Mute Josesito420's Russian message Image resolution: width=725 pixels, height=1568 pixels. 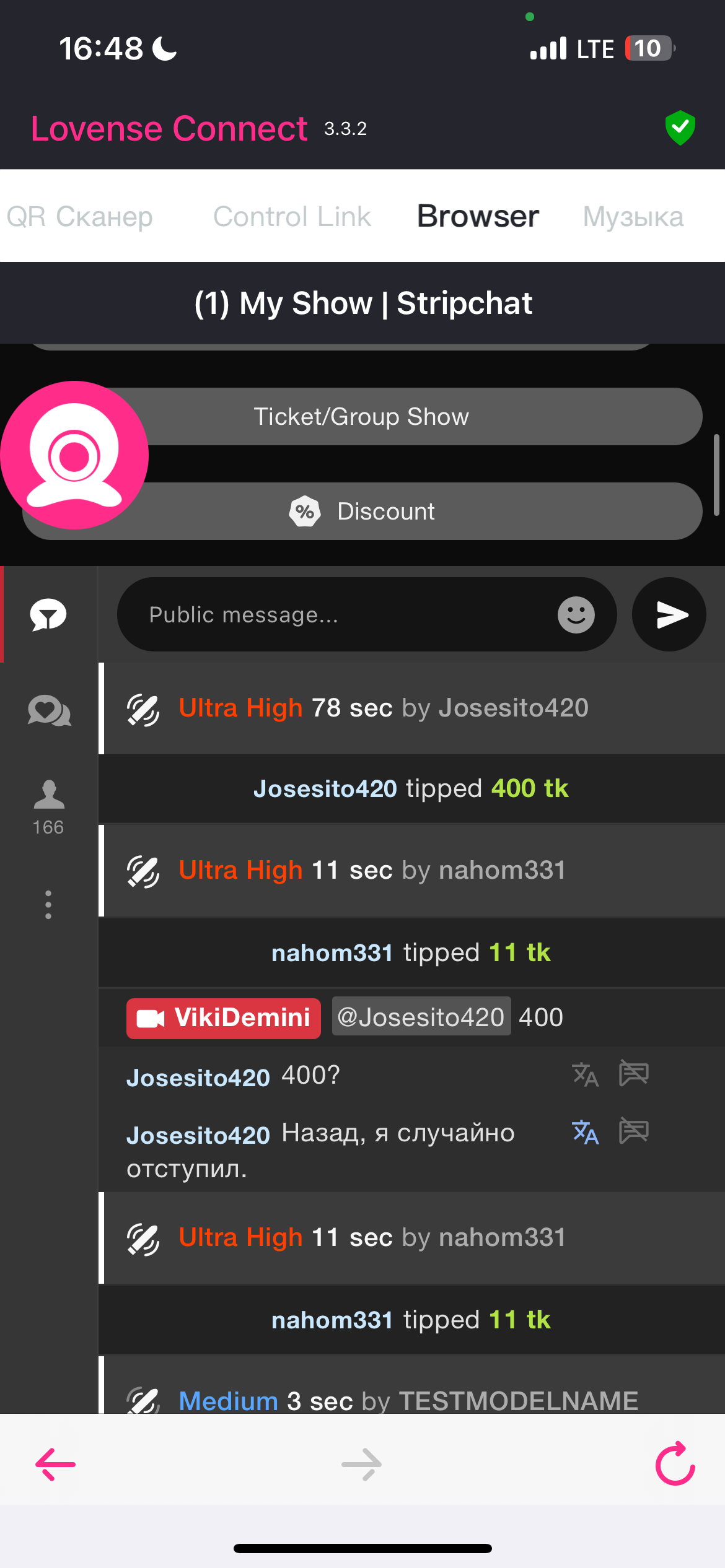click(633, 1131)
